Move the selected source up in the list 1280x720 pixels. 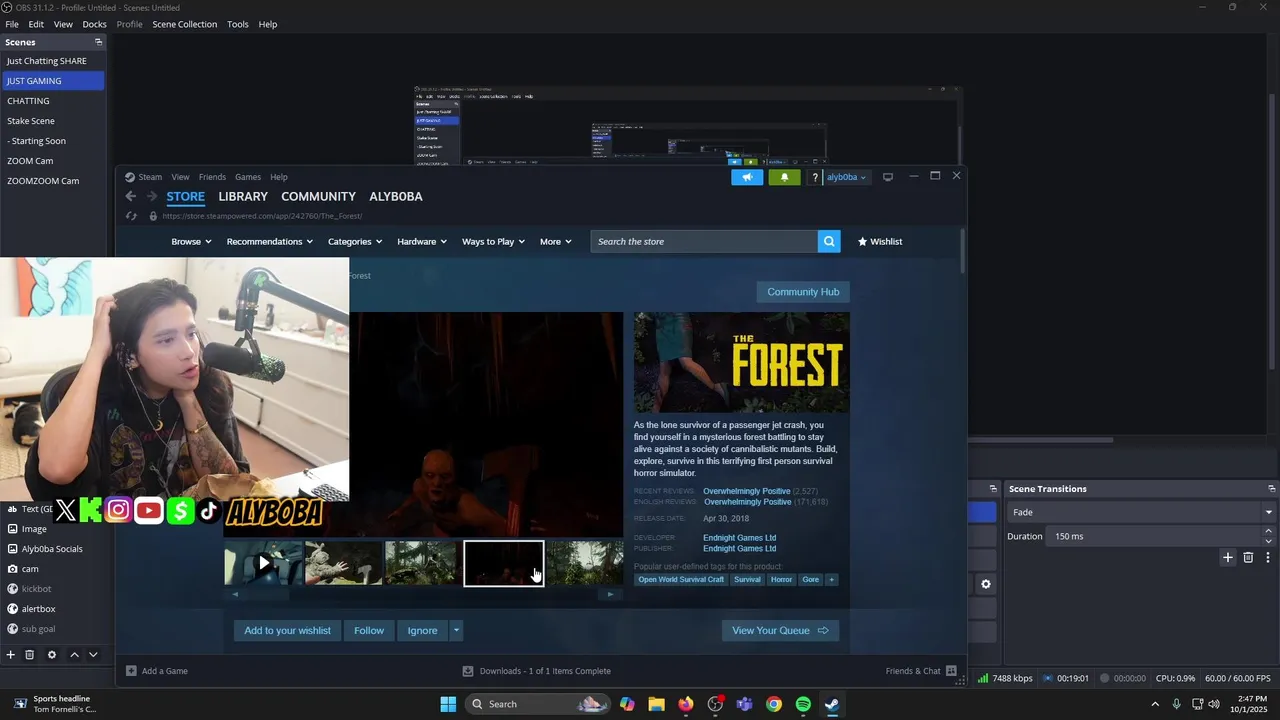pyautogui.click(x=74, y=655)
